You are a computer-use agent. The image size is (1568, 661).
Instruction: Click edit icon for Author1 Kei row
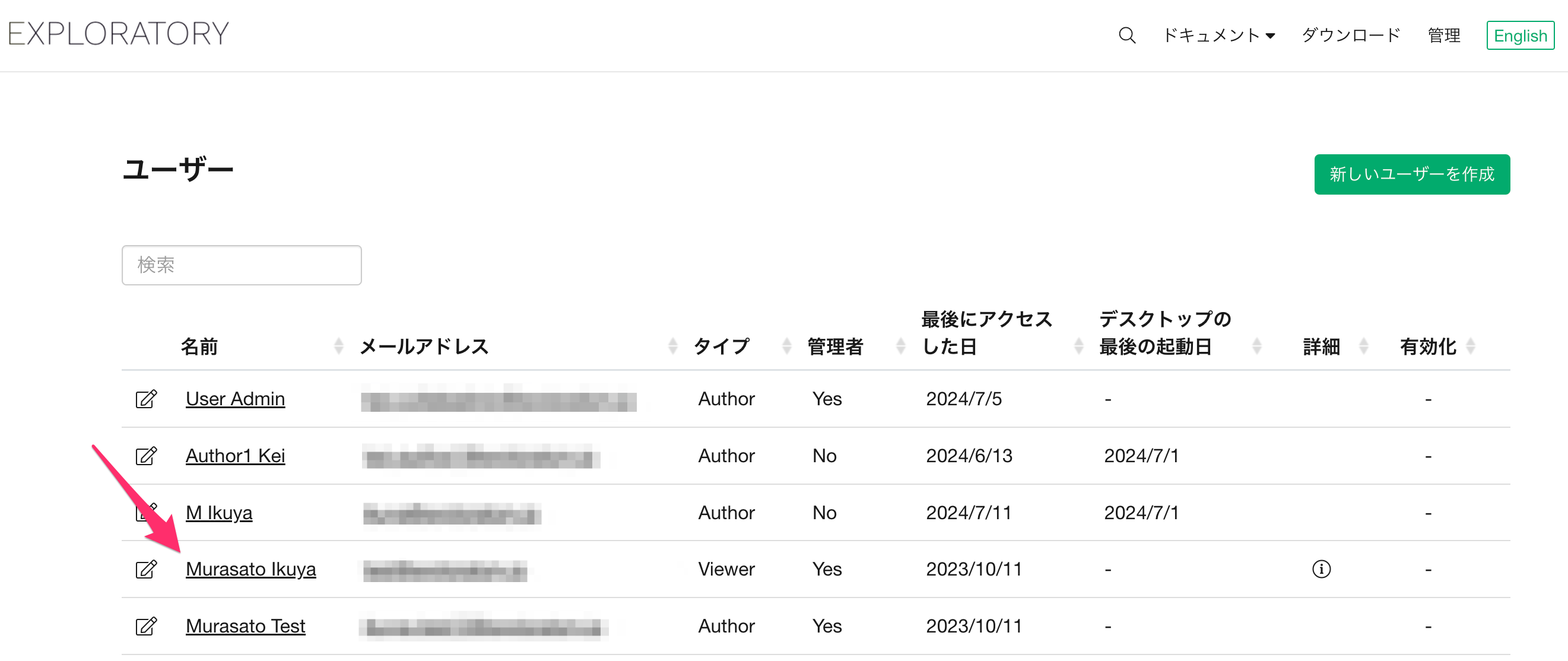[x=146, y=456]
